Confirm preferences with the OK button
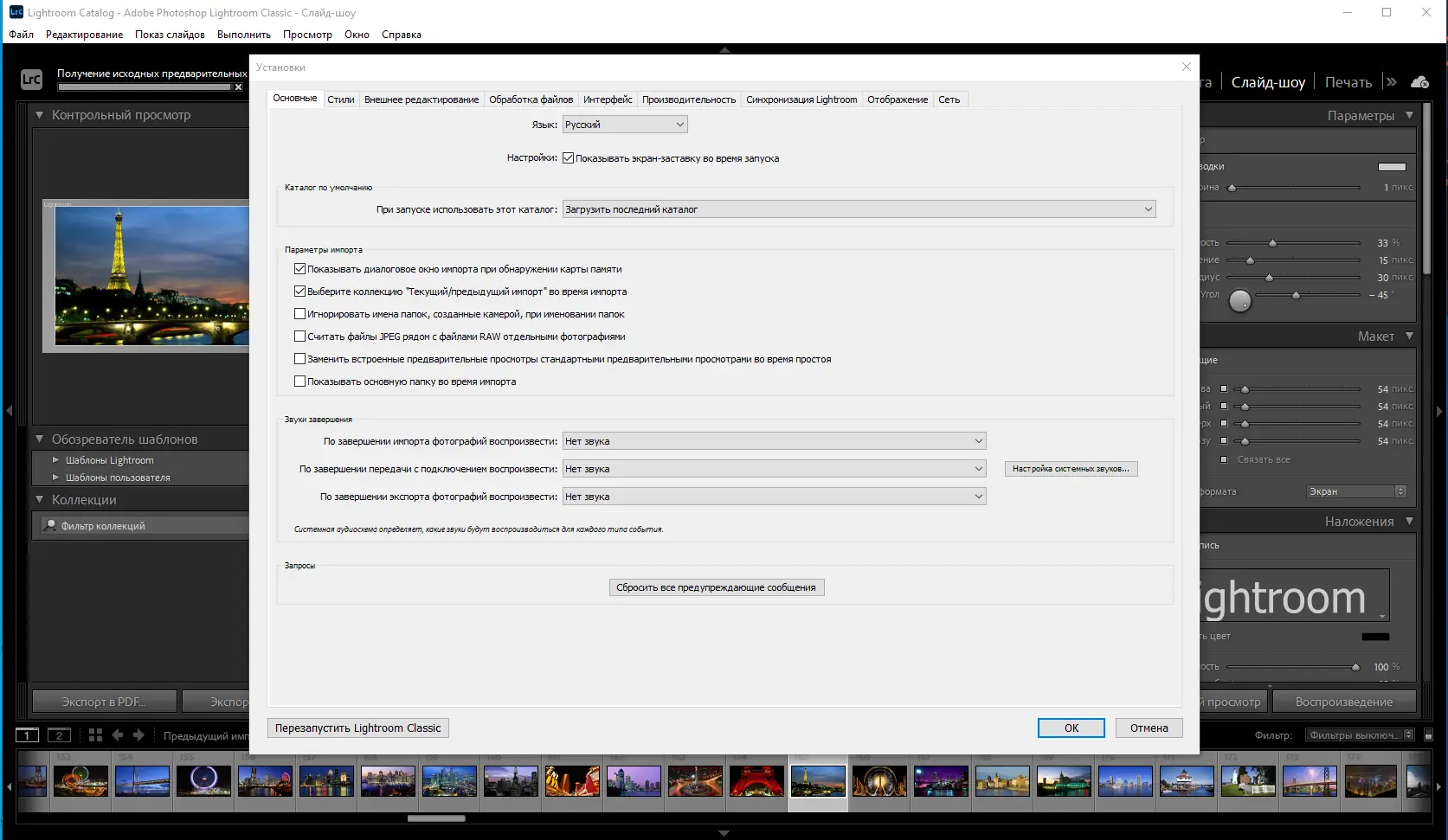The image size is (1448, 840). click(1072, 728)
